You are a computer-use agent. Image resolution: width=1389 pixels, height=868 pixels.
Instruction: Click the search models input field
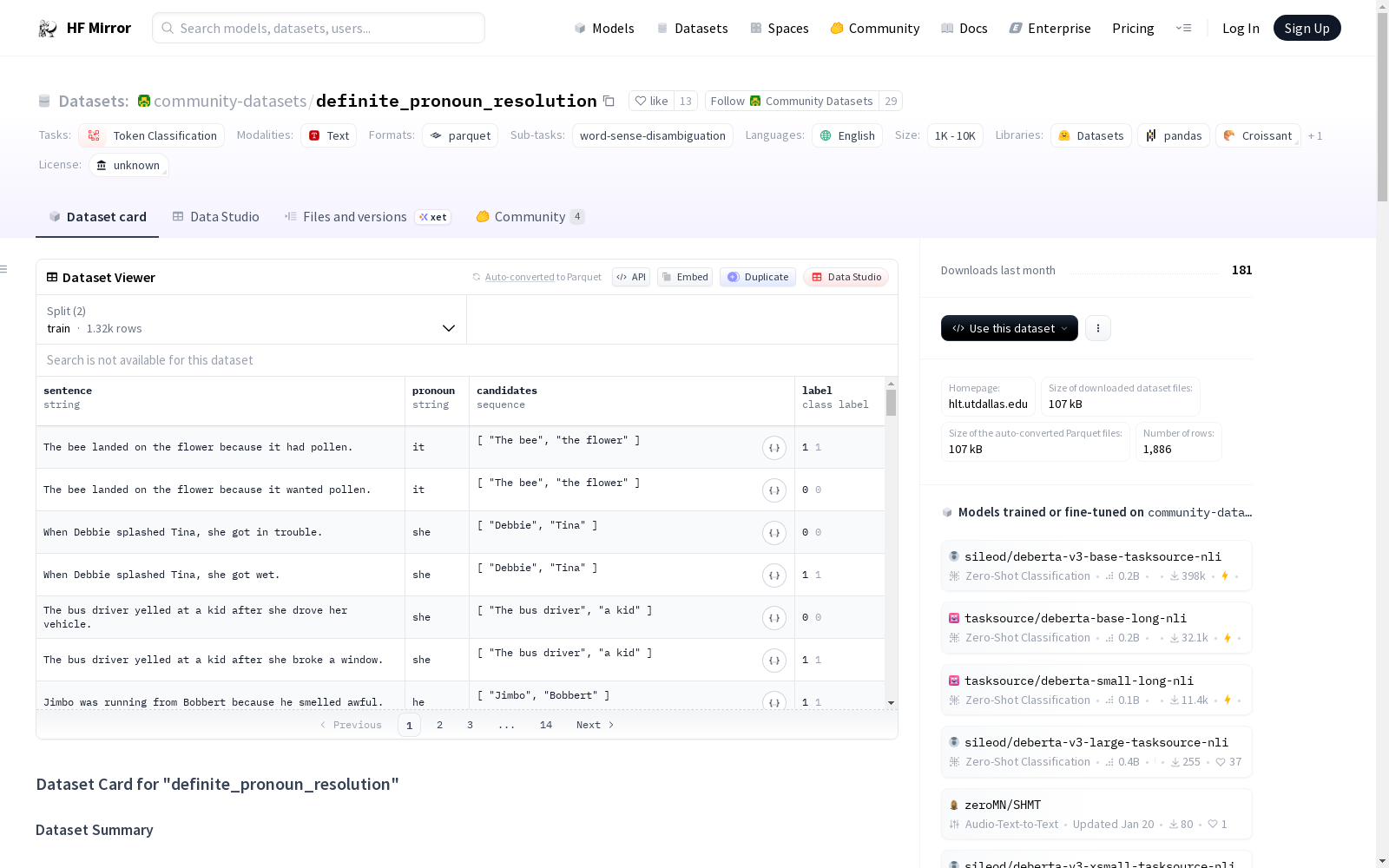(319, 29)
